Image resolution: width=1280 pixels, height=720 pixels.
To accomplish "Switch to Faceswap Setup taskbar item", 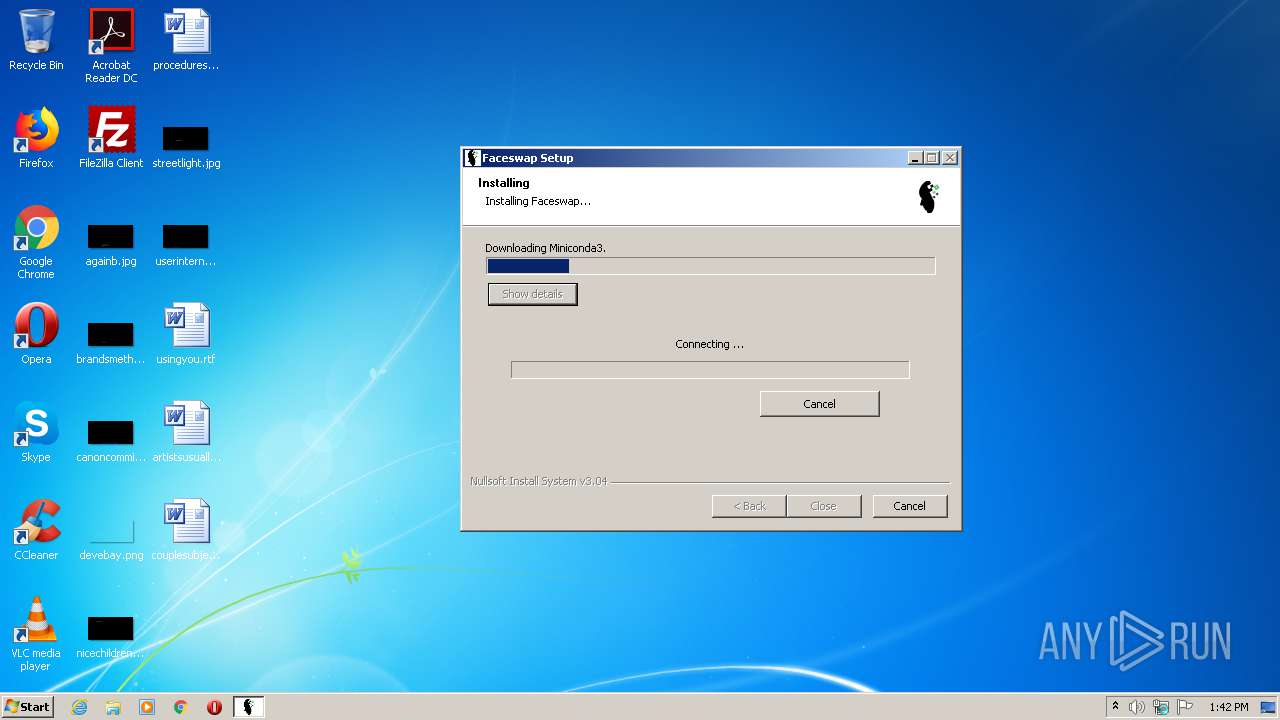I will (x=249, y=707).
